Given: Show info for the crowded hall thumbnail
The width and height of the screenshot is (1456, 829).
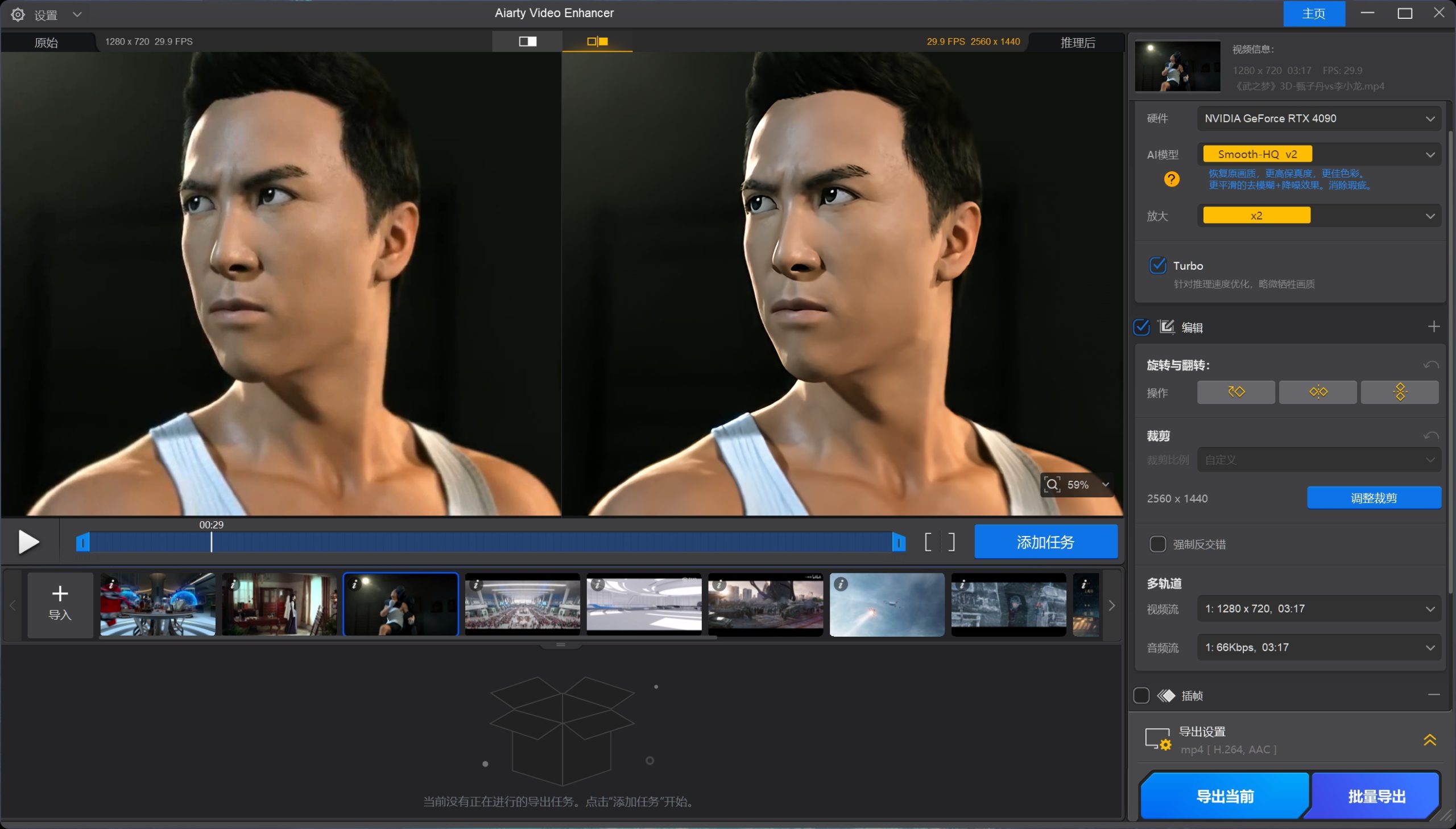Looking at the screenshot, I should (x=476, y=584).
